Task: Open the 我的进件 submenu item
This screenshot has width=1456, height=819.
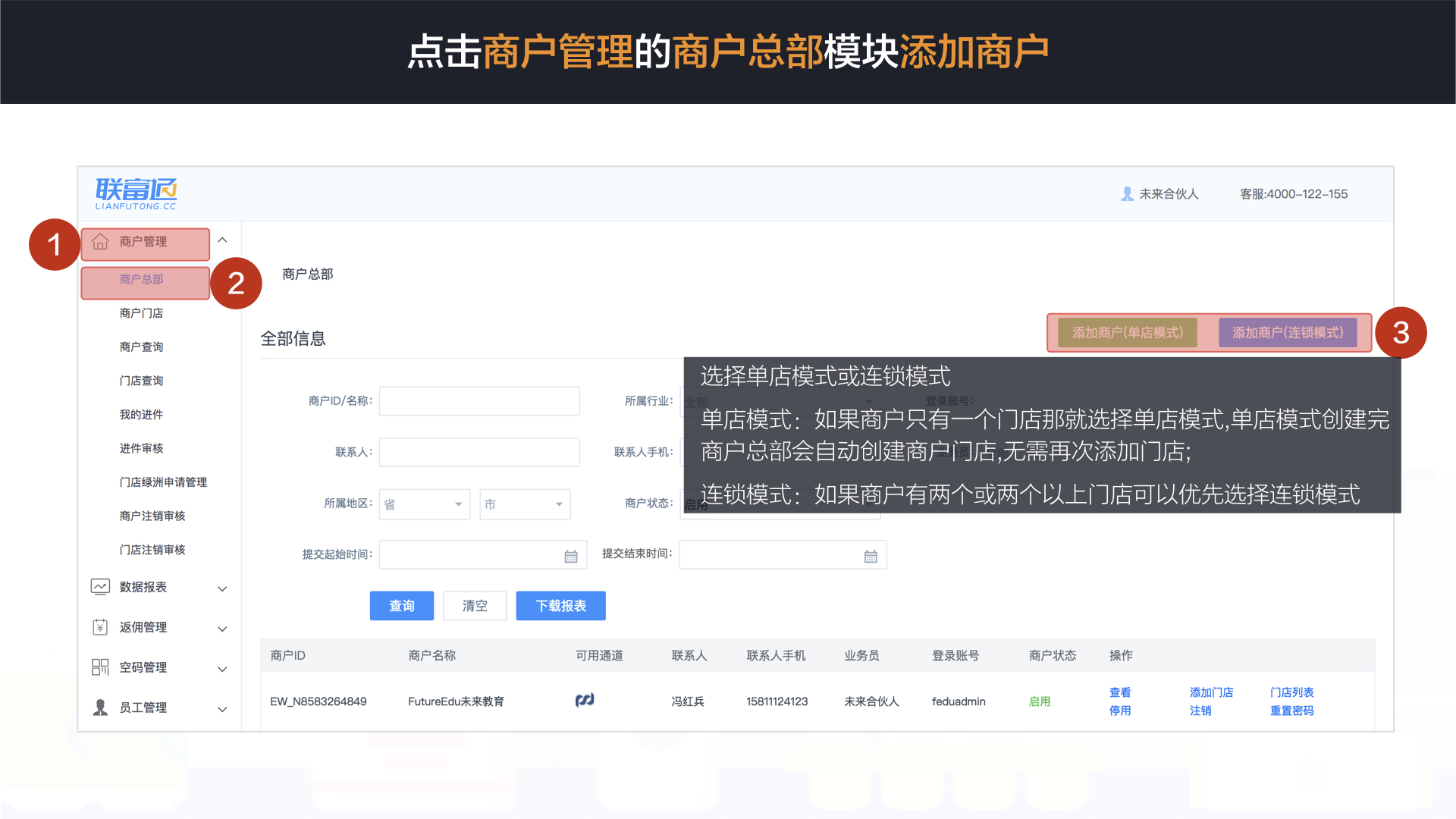Action: (141, 414)
